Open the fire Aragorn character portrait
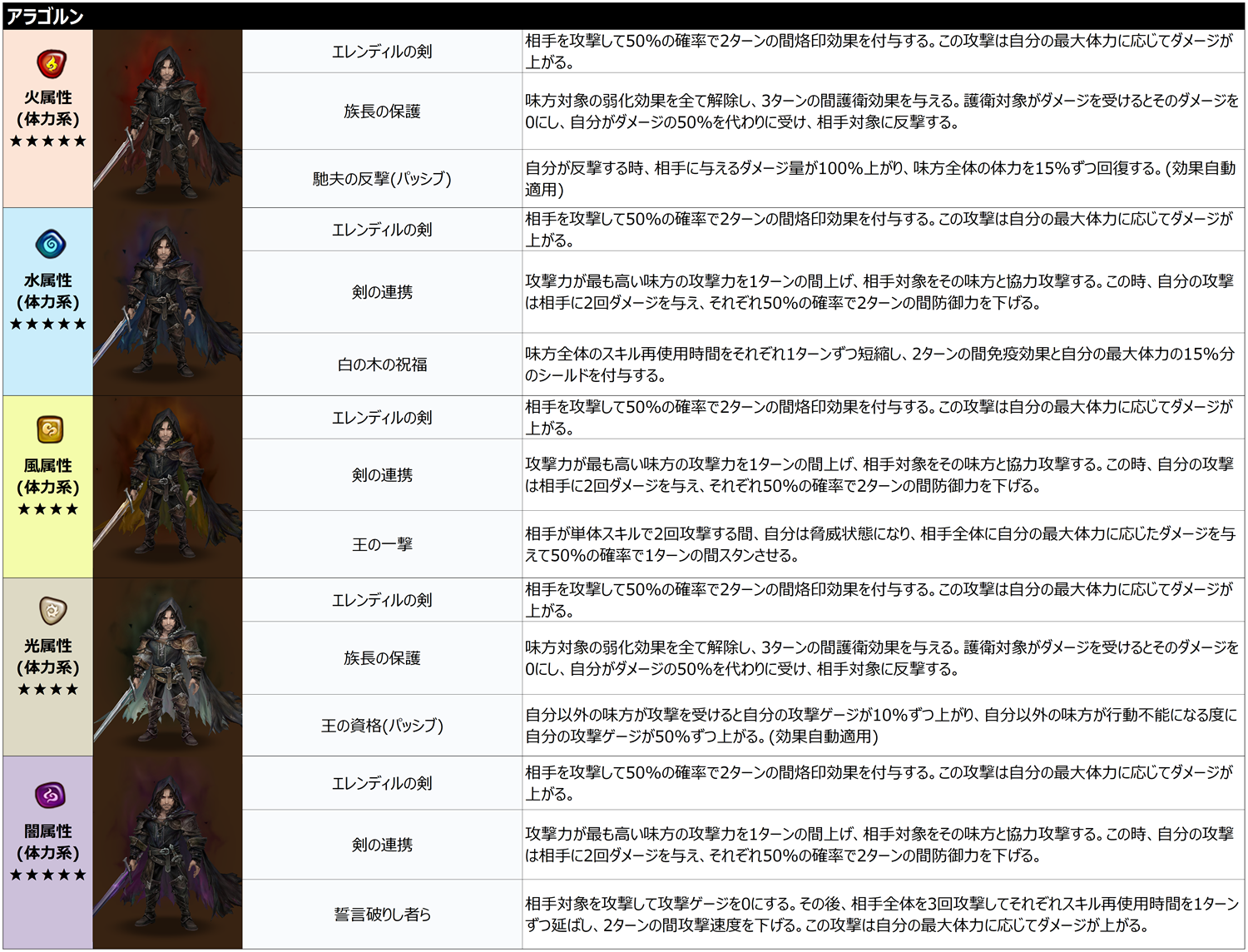 [167, 119]
